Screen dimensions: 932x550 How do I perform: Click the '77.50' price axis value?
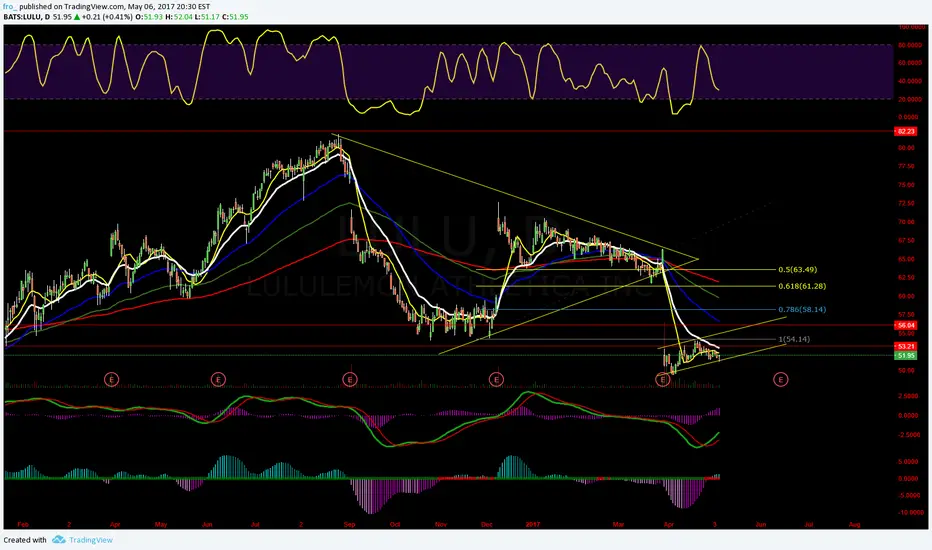coord(906,166)
